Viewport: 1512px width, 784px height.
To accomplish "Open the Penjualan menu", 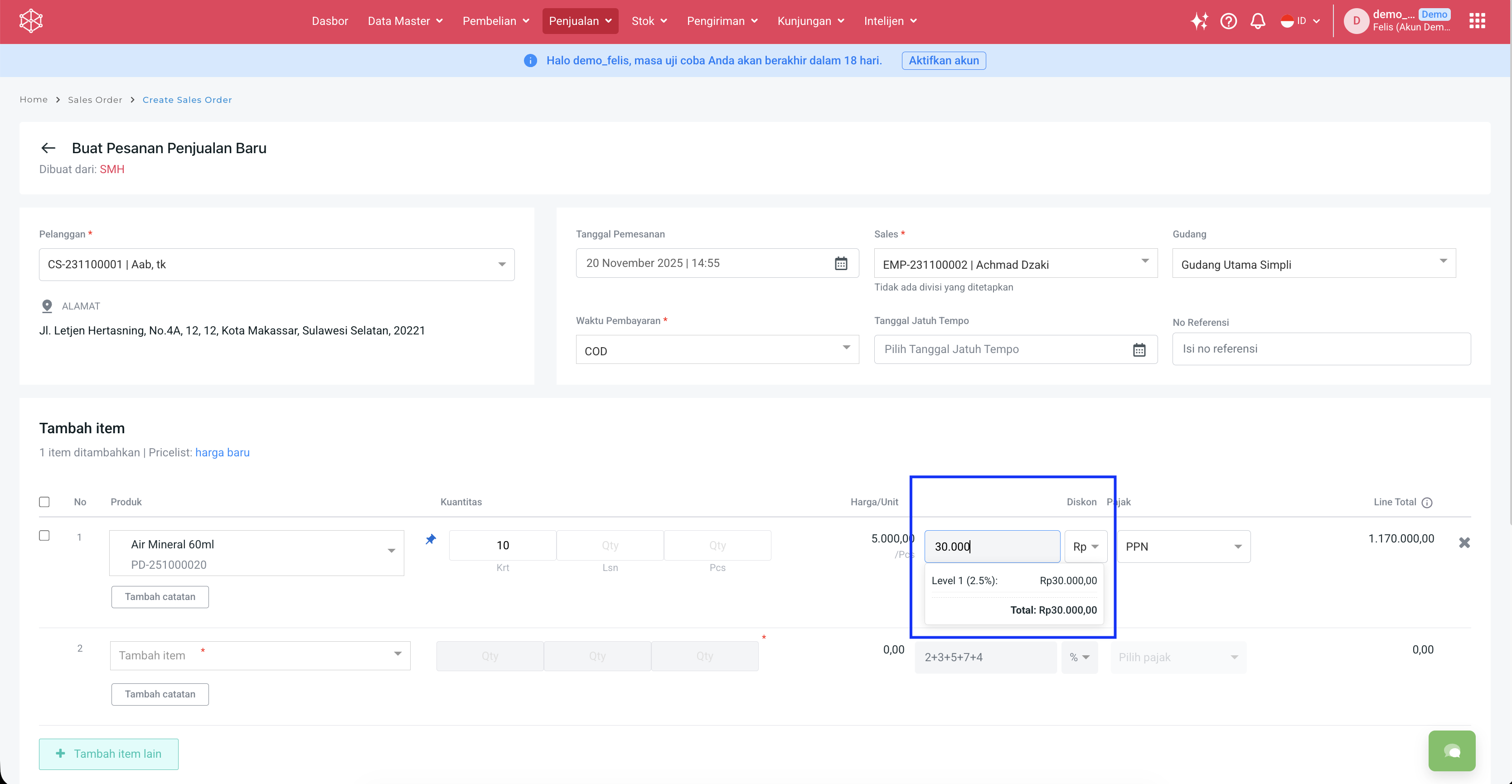I will pos(580,21).
